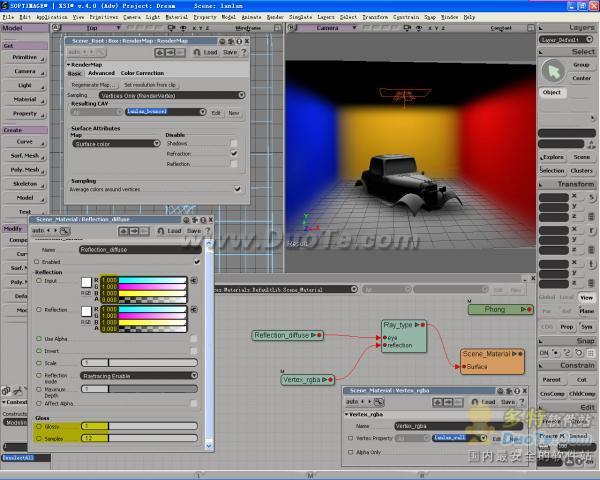Enable the Shadows disable checkbox
This screenshot has width=600, height=480.
coord(235,144)
